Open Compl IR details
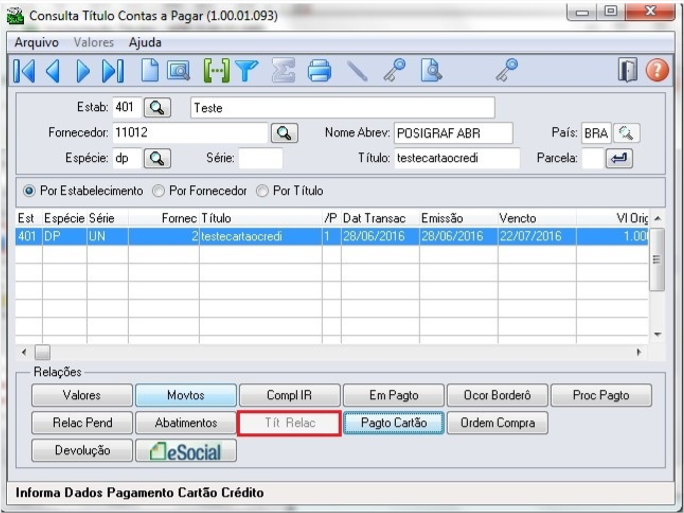This screenshot has height=513, width=684. click(x=290, y=395)
